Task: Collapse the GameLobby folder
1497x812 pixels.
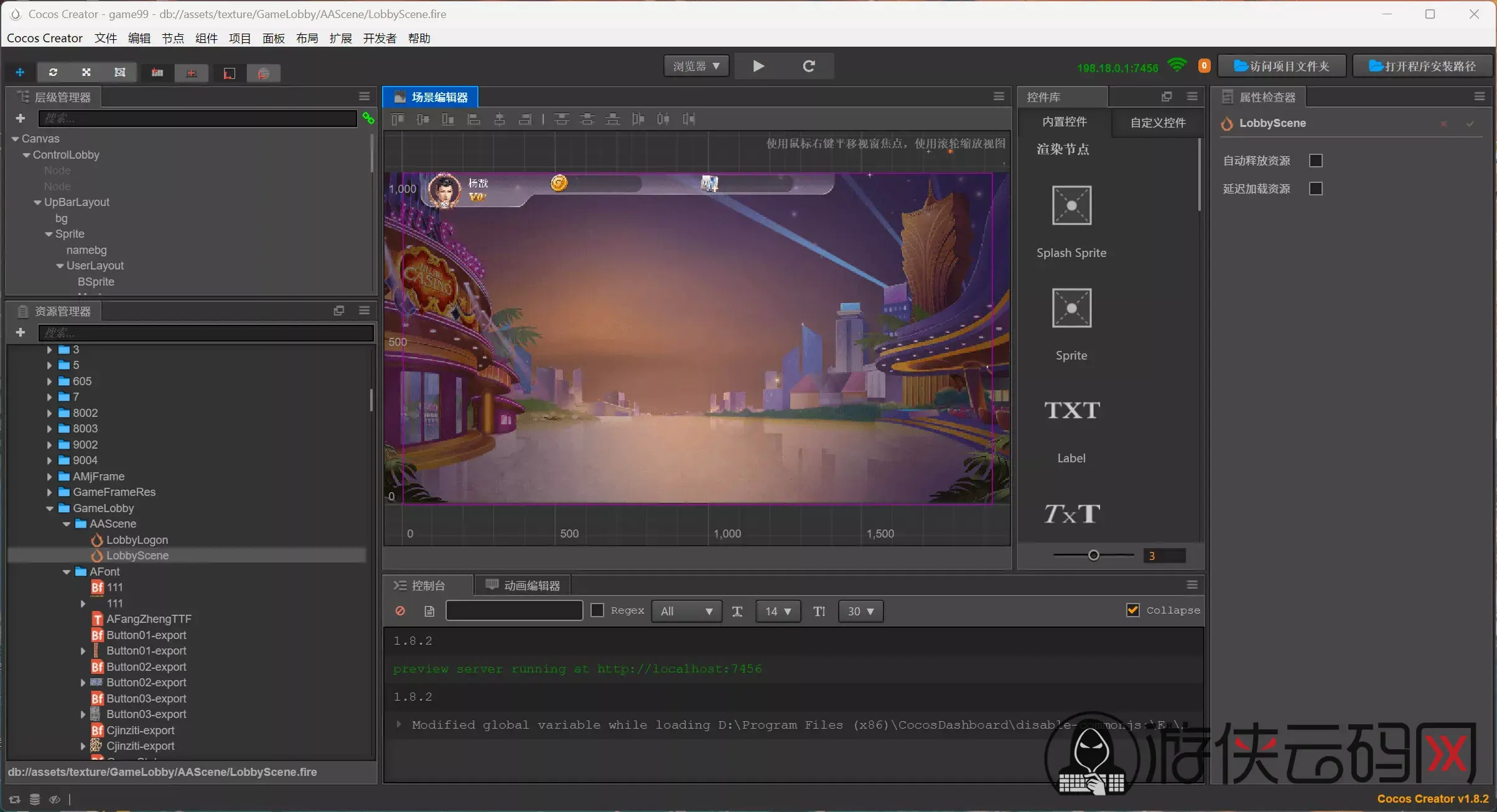Action: 50,508
